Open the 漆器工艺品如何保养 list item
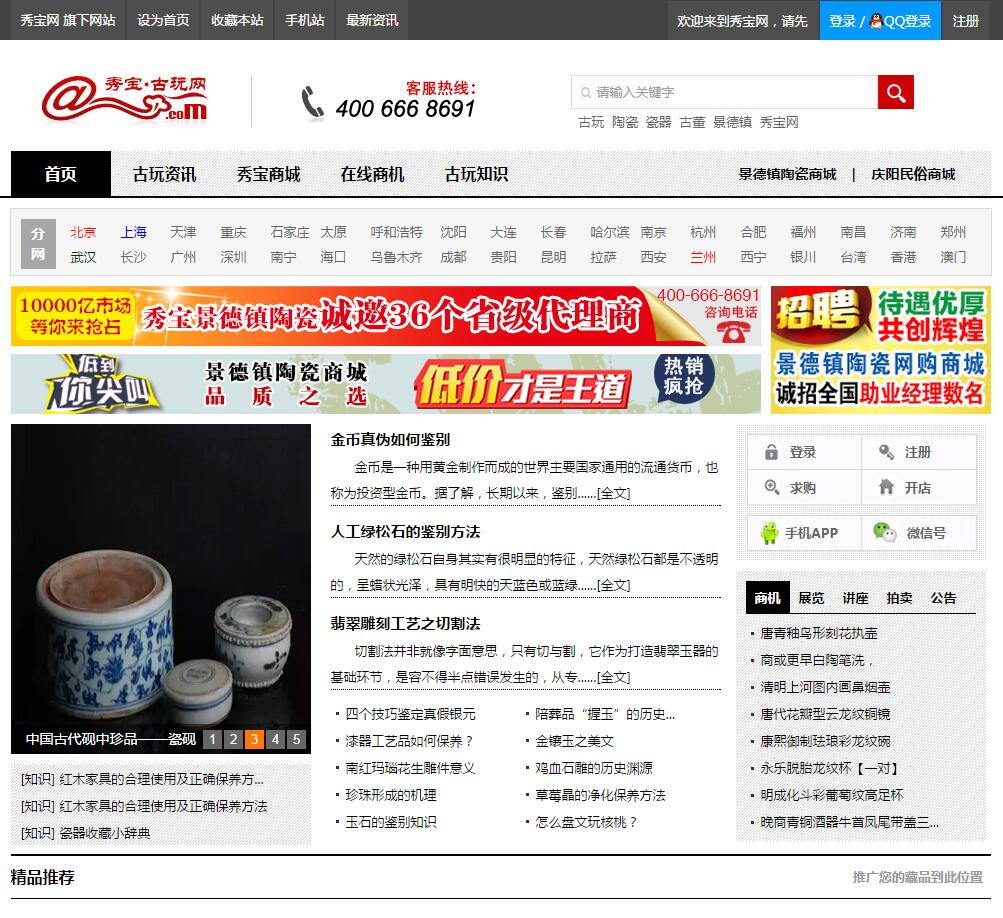Viewport: 1003px width, 918px height. pos(409,741)
